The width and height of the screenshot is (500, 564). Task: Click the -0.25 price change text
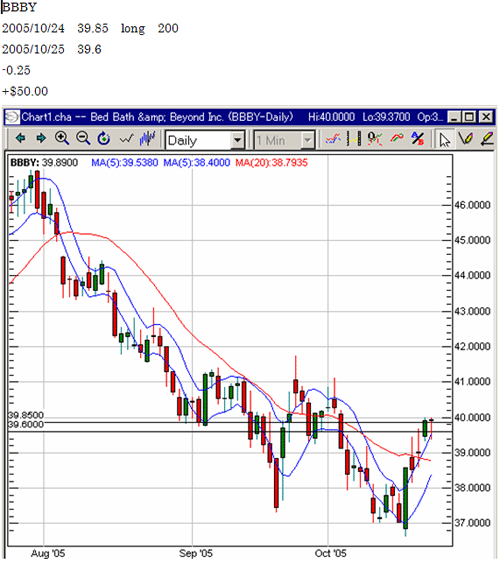16,70
